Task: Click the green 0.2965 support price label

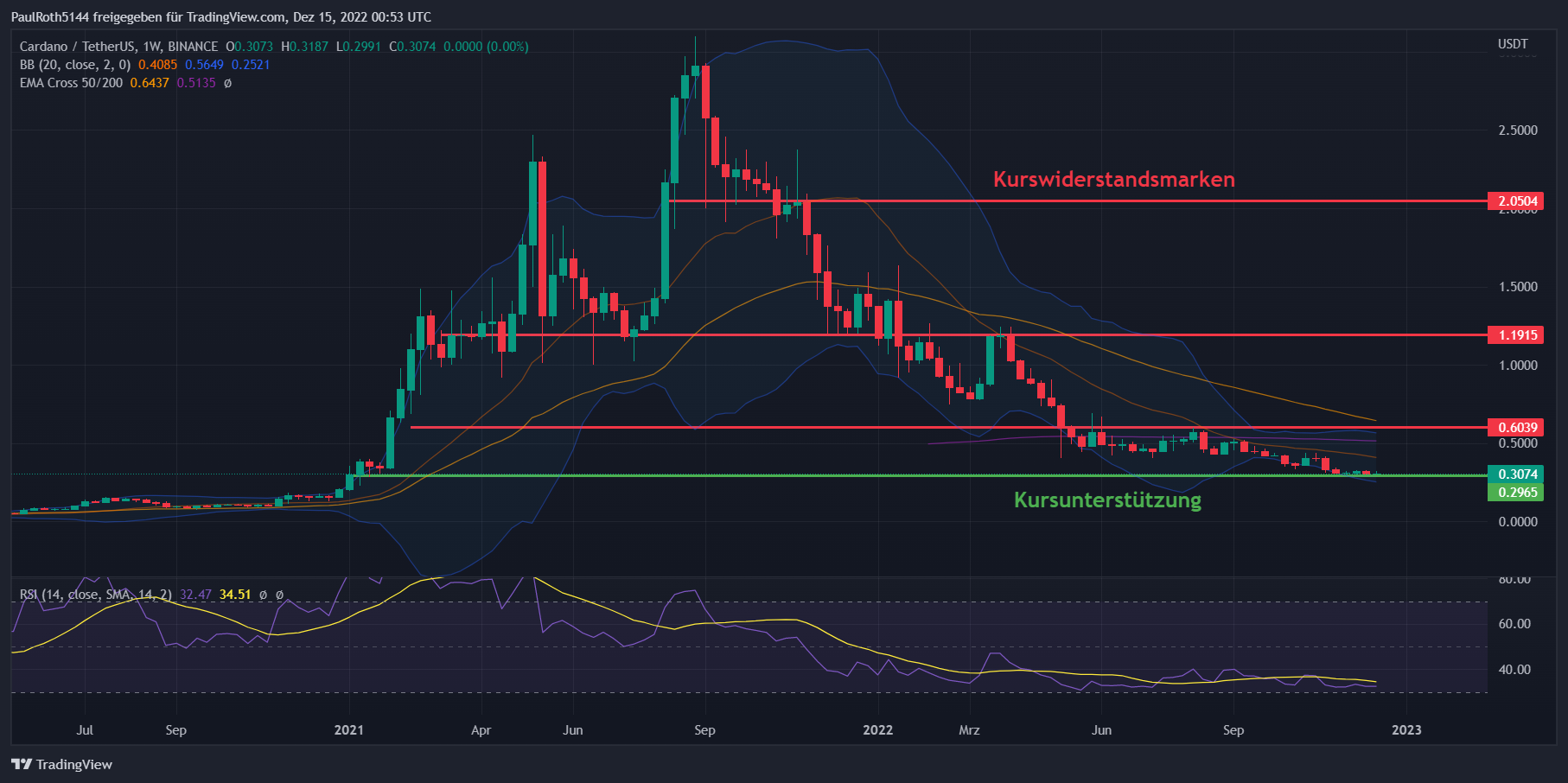Action: (1515, 492)
